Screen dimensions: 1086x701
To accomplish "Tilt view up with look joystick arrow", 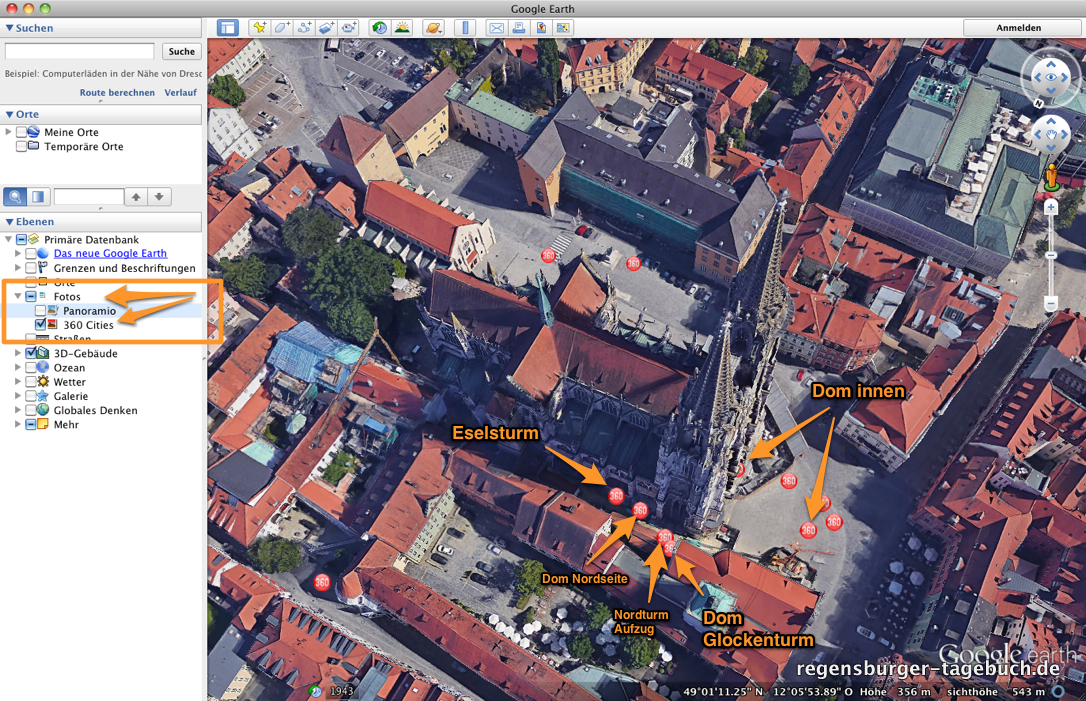I will click(x=1051, y=64).
